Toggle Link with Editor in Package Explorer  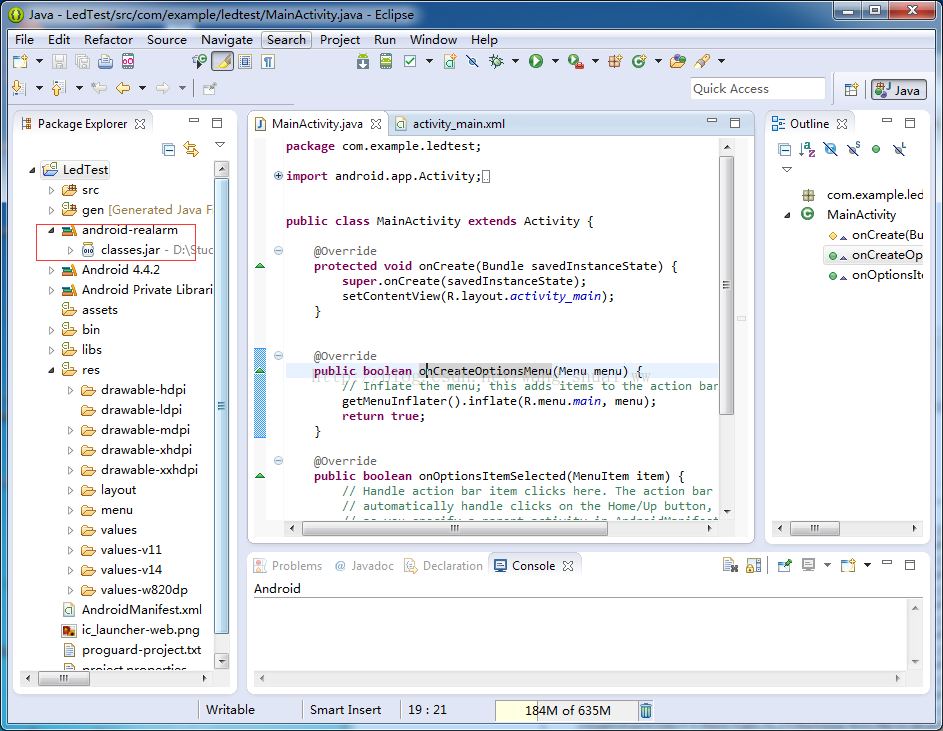(x=191, y=149)
